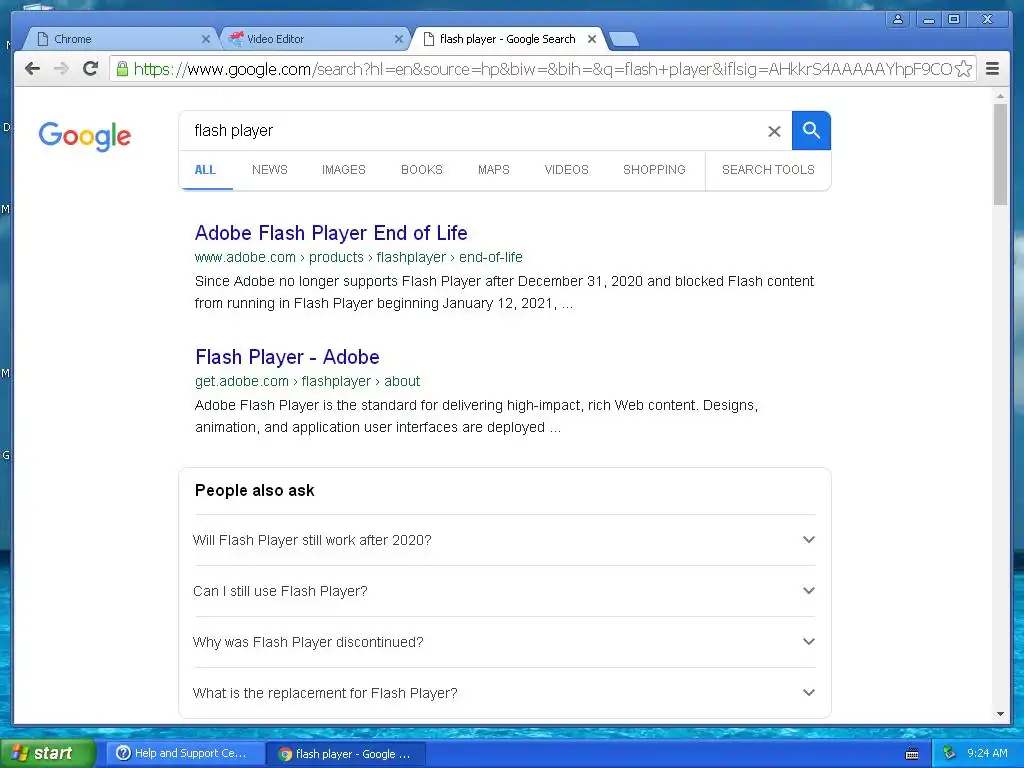Expand 'Why was Flash Player discontinued?' chevron
1024x768 pixels.
tap(808, 642)
